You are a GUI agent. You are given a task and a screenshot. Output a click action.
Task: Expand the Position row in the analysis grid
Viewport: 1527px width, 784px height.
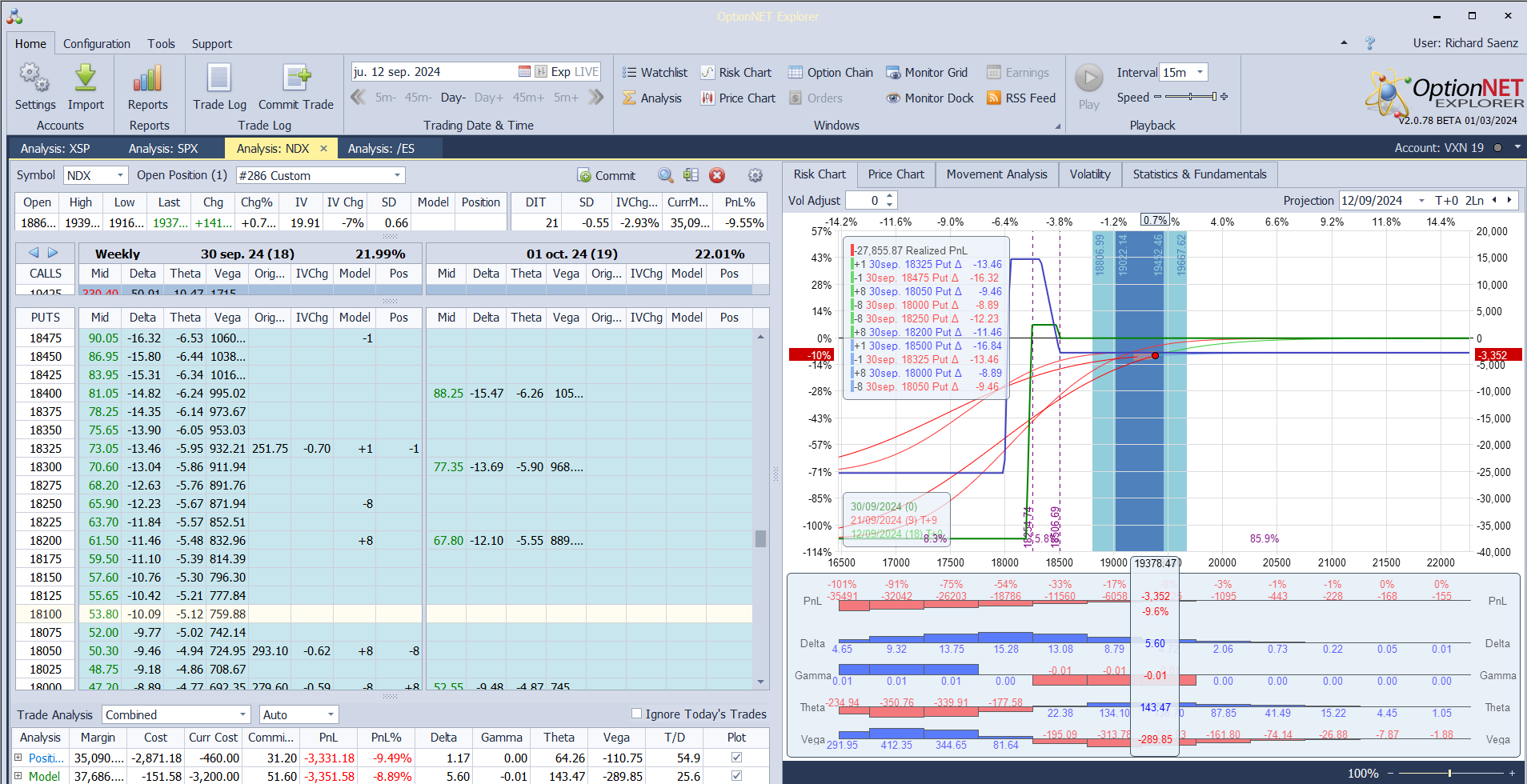click(x=18, y=757)
